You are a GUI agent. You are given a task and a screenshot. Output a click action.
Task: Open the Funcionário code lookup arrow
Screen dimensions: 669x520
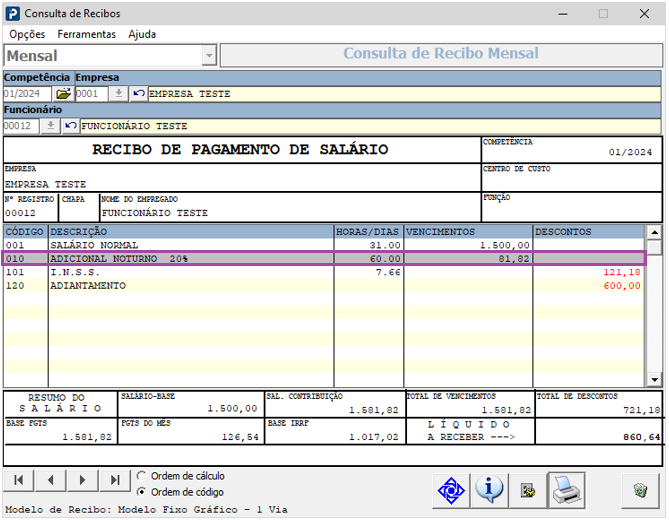coord(49,126)
